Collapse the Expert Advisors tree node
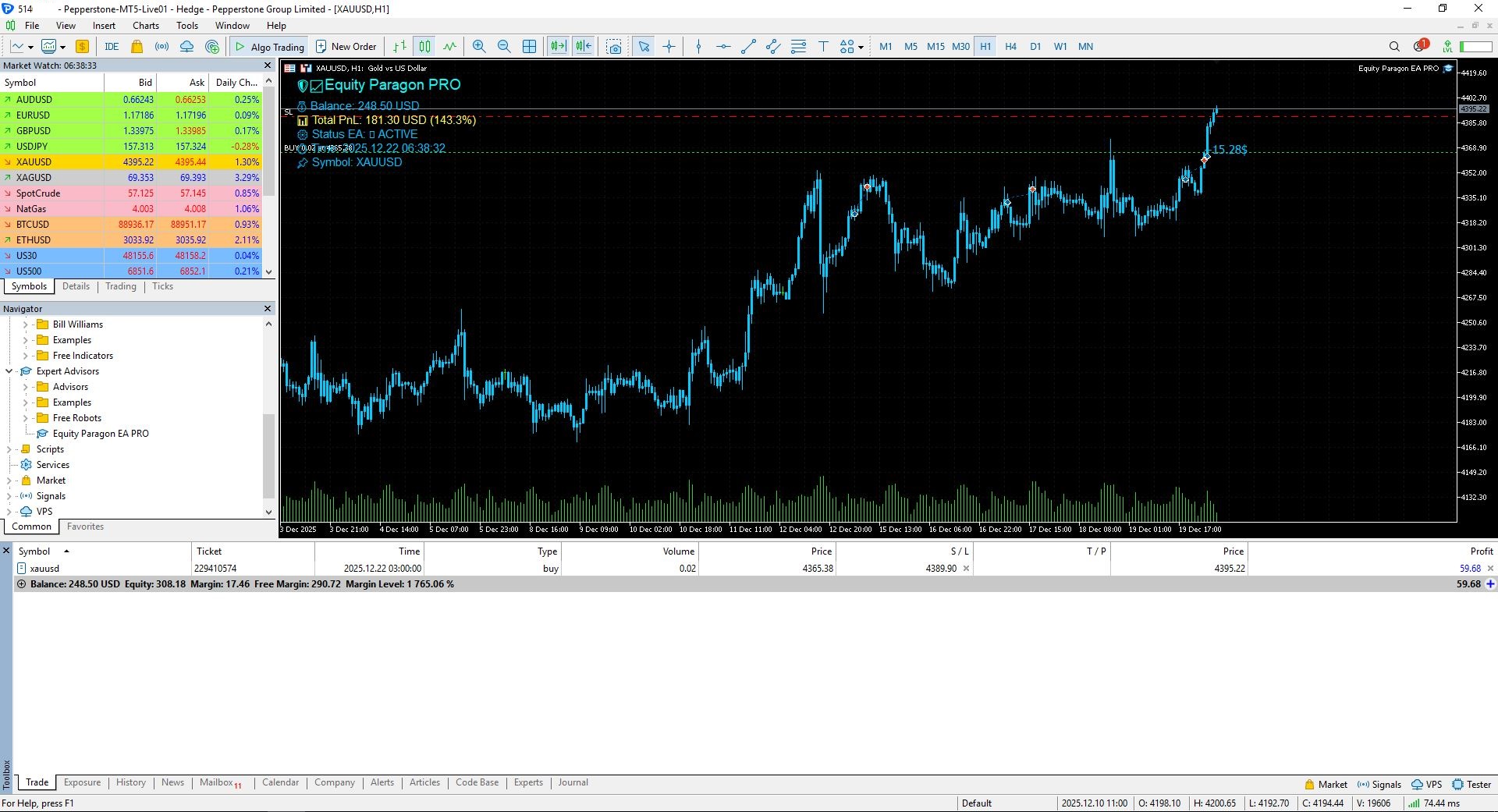The image size is (1498, 812). 9,371
